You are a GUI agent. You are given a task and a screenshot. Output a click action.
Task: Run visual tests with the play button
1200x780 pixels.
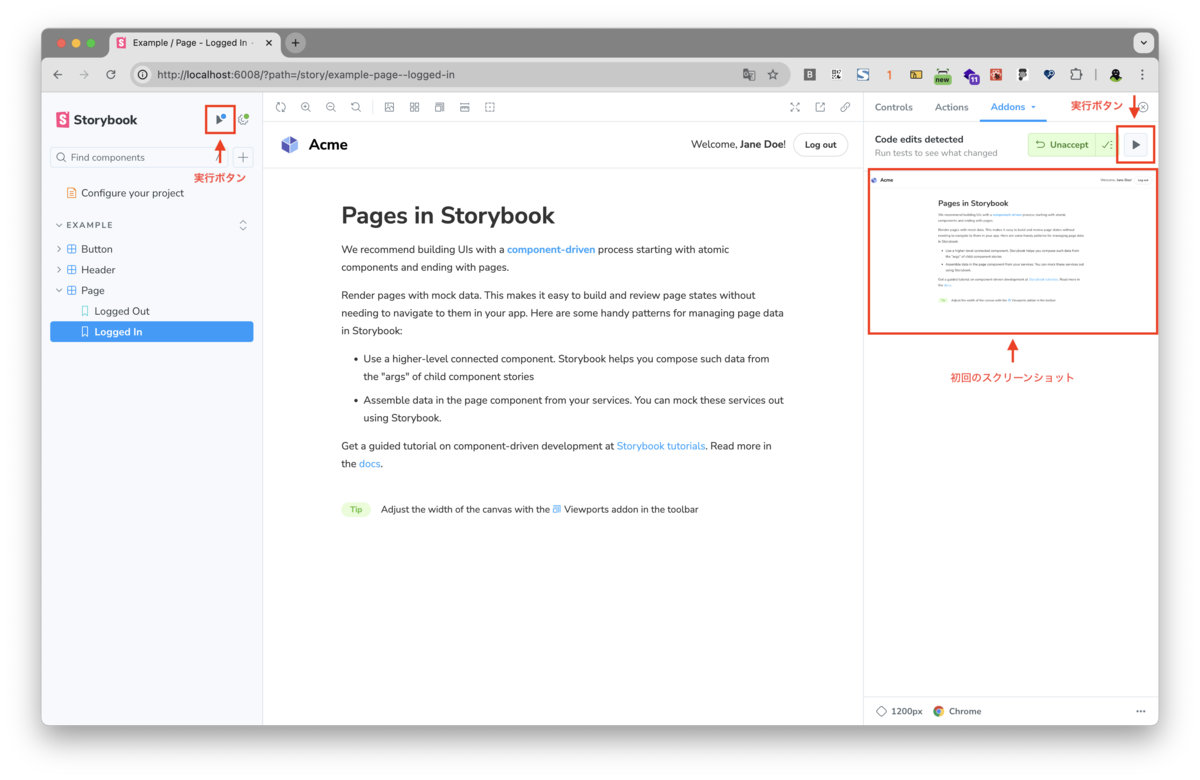[1136, 145]
